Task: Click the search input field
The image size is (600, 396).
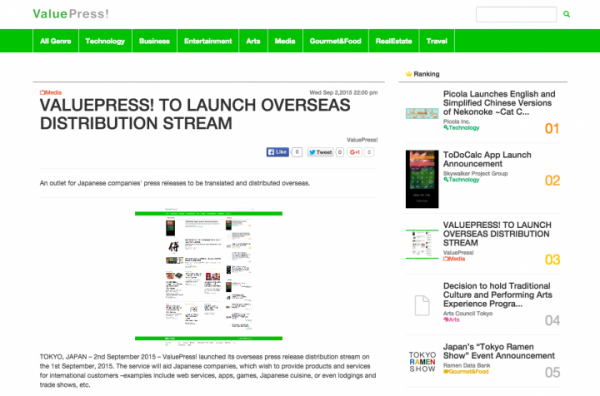Action: pos(516,15)
